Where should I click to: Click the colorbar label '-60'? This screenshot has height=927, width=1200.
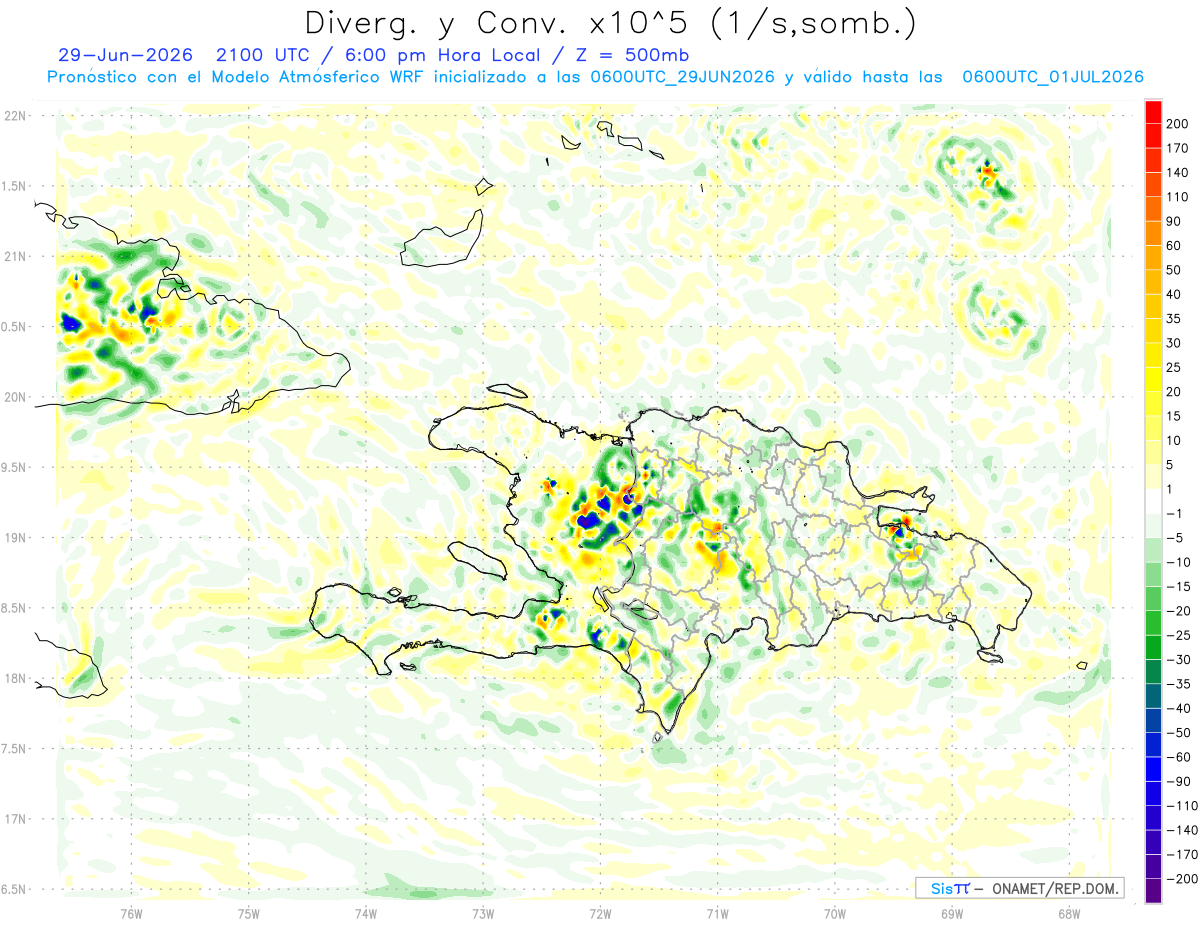click(x=1179, y=757)
